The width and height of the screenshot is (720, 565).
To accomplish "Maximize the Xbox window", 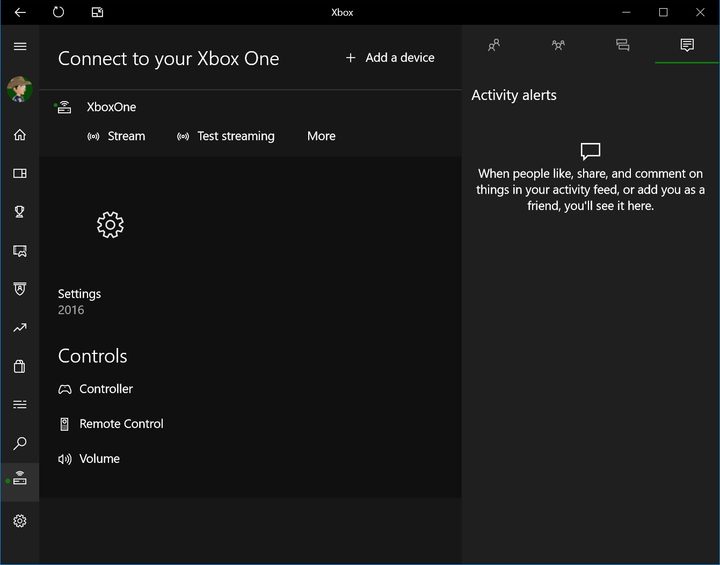I will [x=663, y=12].
